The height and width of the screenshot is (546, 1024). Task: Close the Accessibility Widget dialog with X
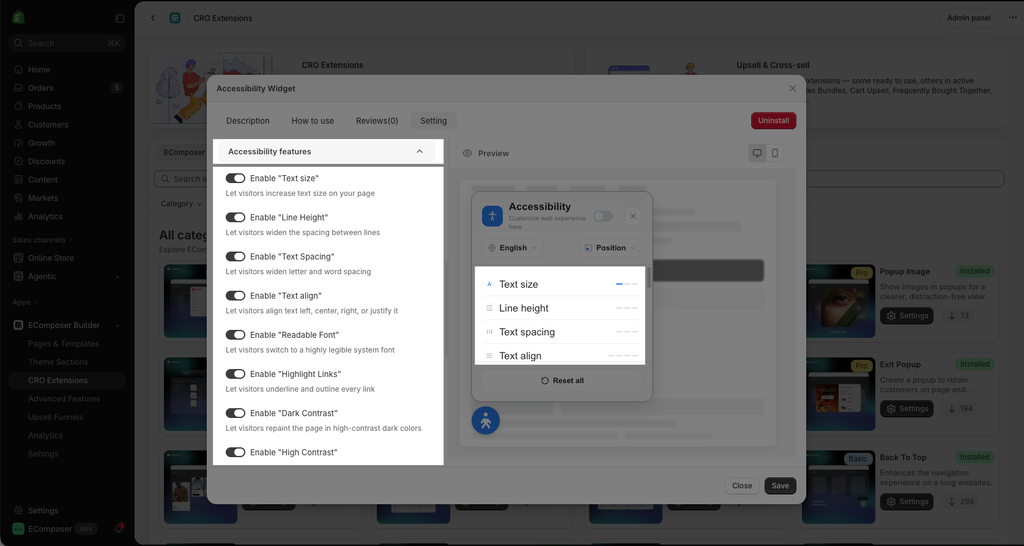coord(792,88)
